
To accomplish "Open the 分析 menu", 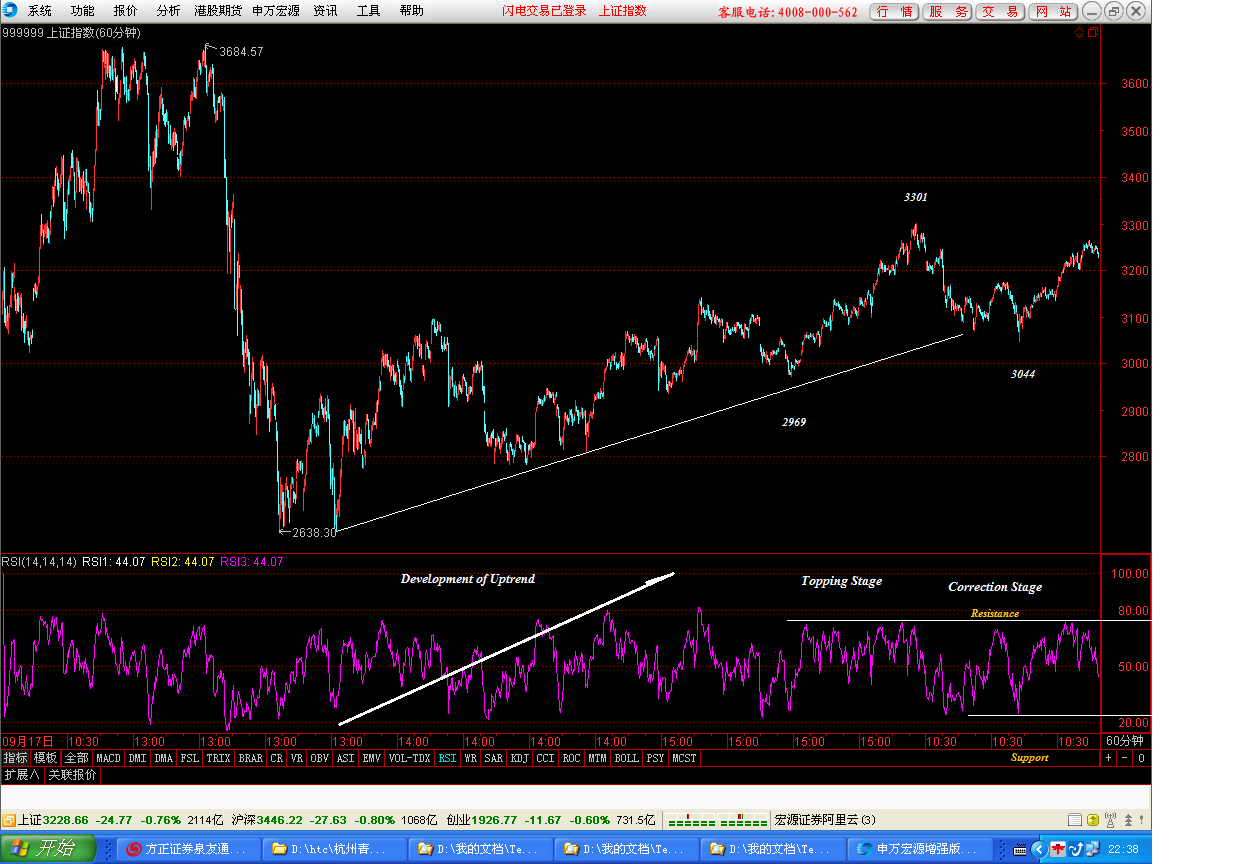I will click(168, 11).
